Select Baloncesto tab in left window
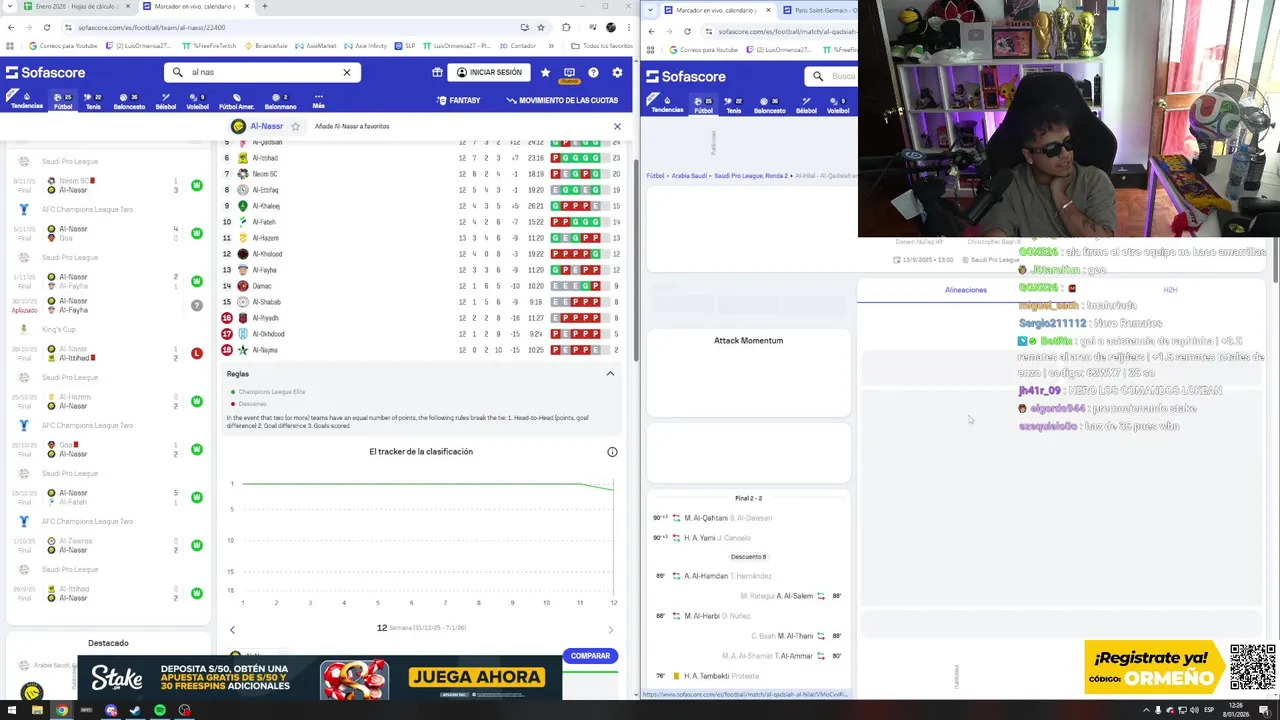 click(x=129, y=102)
